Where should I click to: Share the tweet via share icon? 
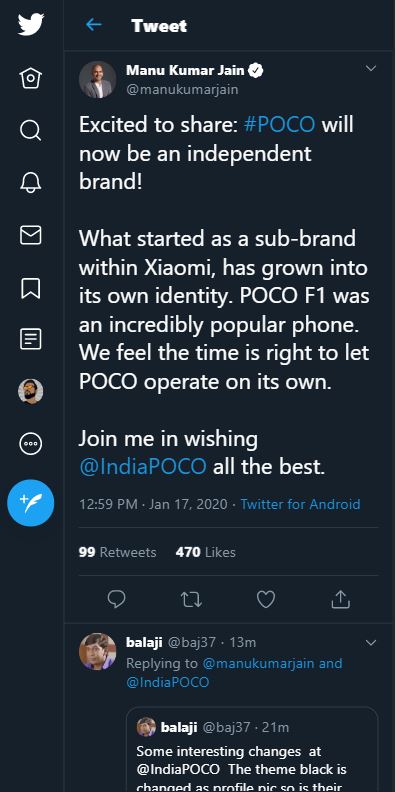pos(340,599)
